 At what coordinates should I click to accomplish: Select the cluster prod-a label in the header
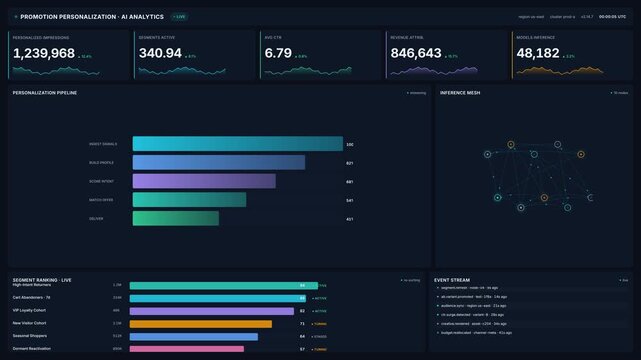point(562,17)
